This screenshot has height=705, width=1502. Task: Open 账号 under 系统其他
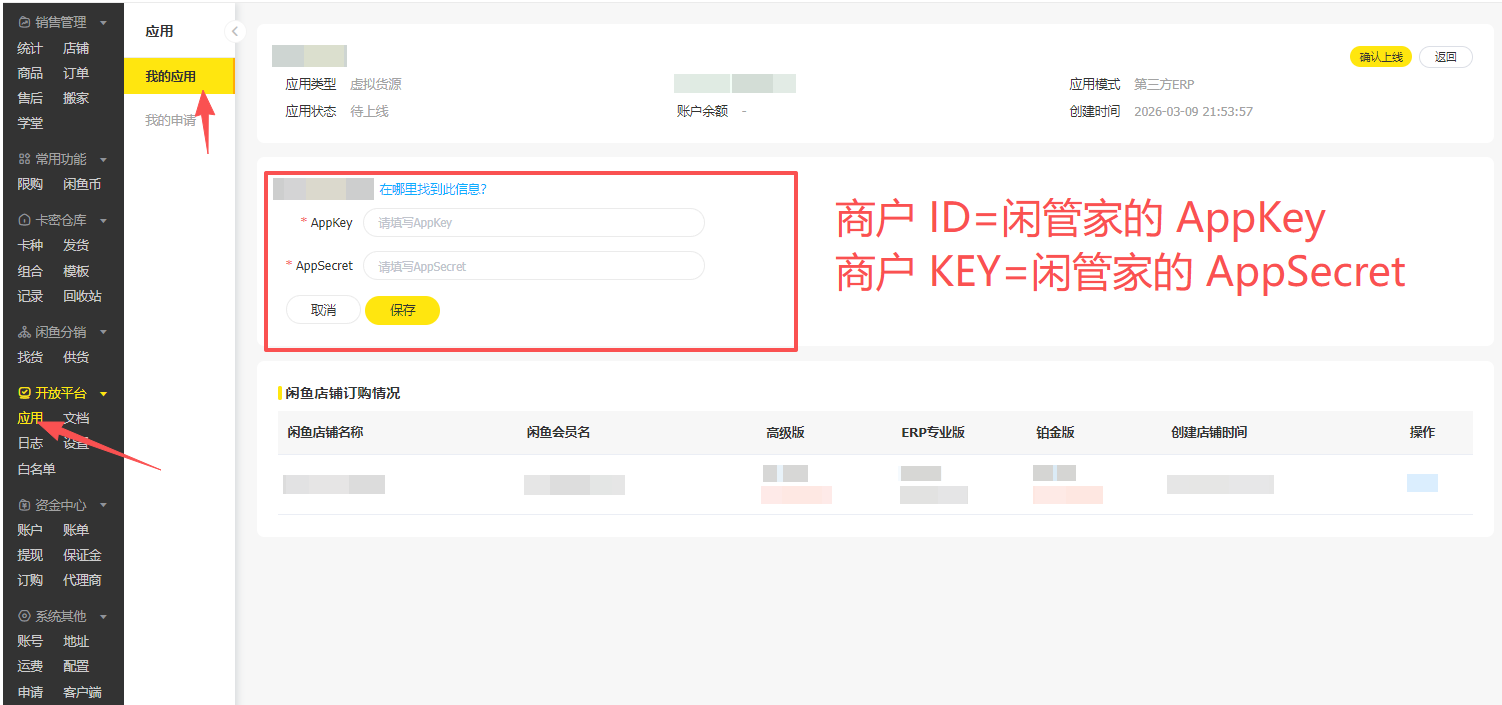[30, 641]
